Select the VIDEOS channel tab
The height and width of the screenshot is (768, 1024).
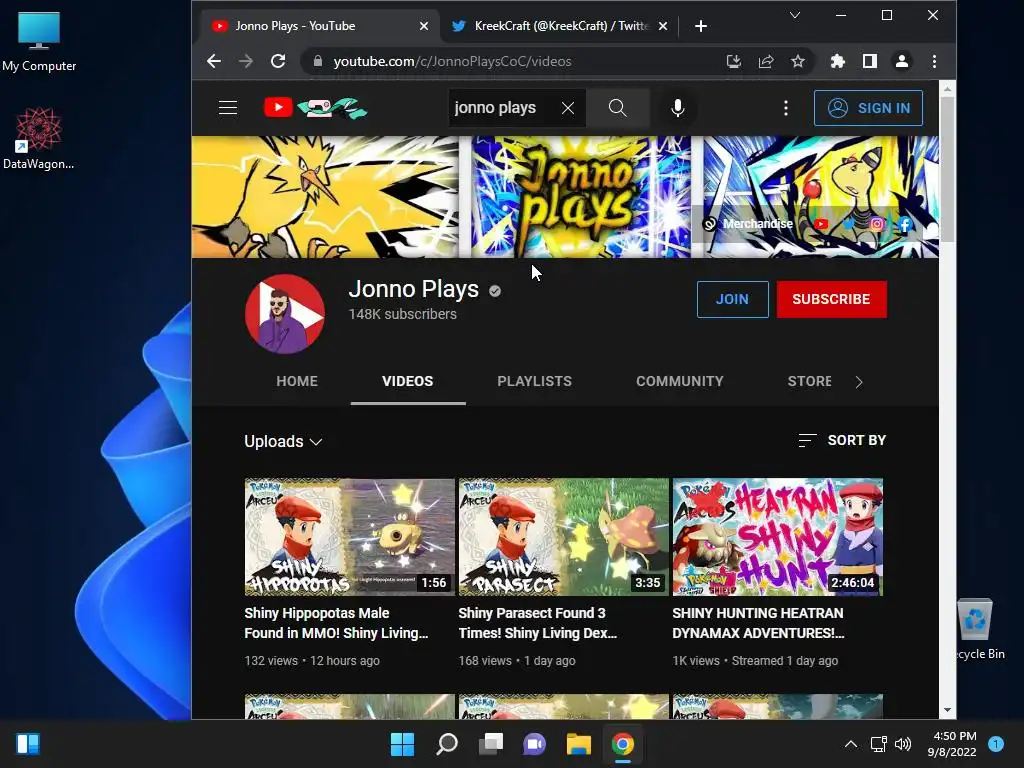tap(408, 381)
